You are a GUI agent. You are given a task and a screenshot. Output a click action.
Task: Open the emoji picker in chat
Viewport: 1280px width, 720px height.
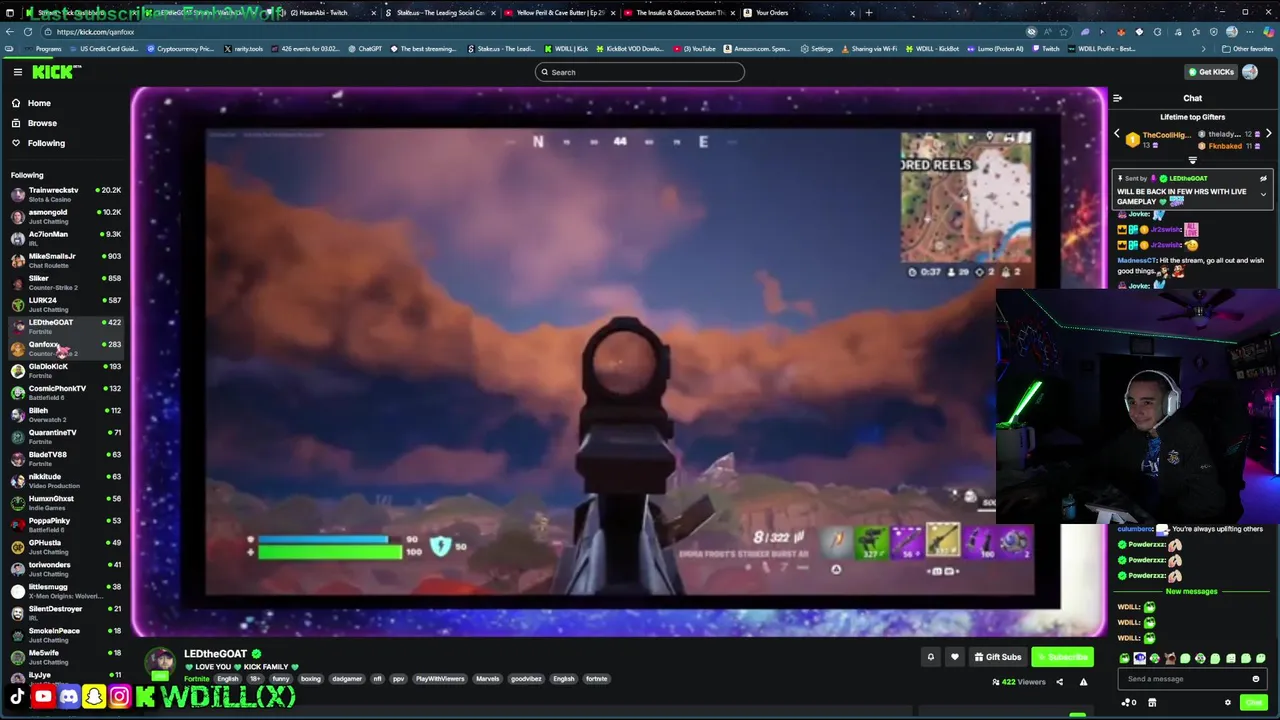pyautogui.click(x=1256, y=679)
